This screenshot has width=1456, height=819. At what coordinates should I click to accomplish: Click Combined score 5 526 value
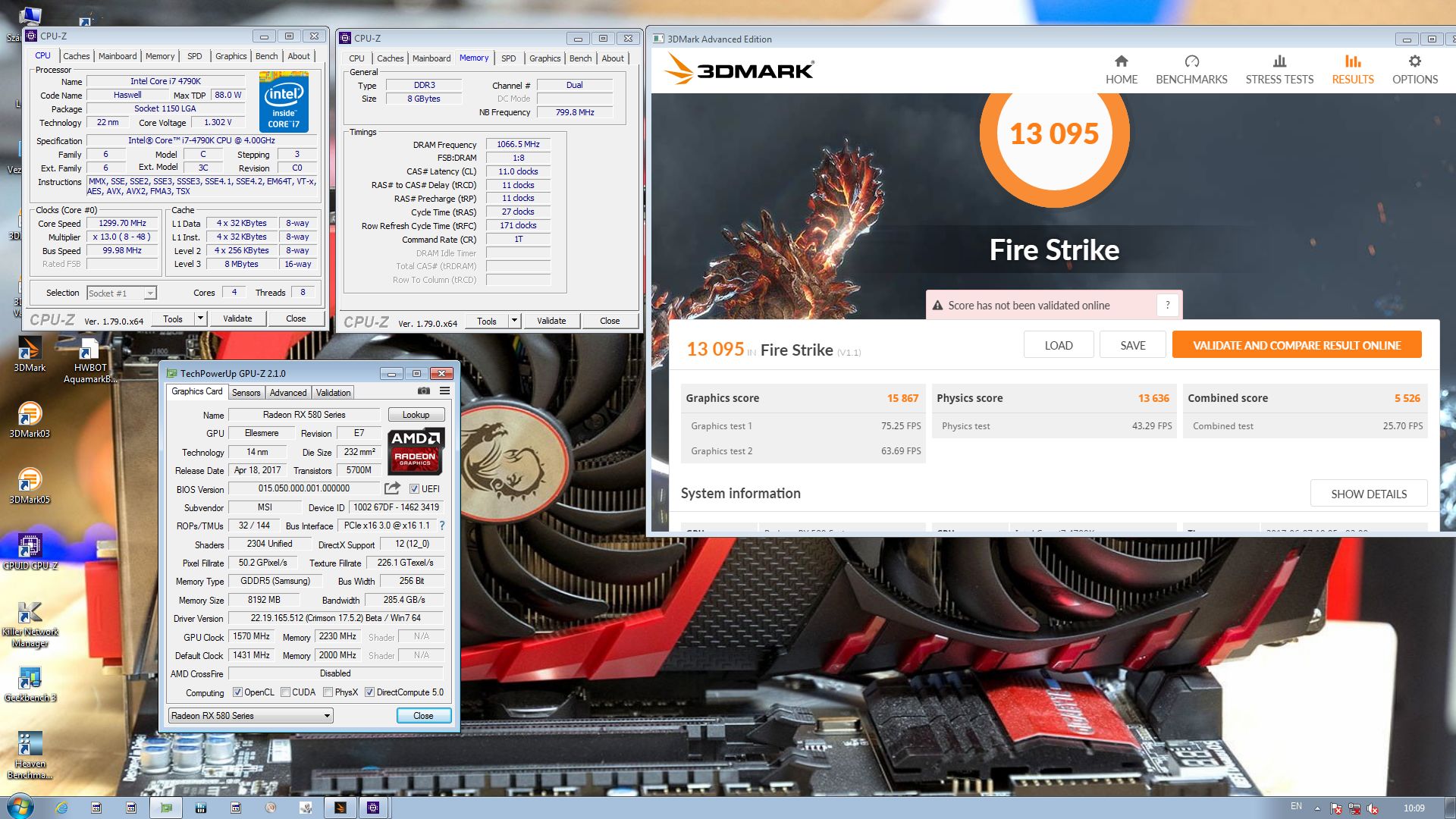[x=1407, y=398]
